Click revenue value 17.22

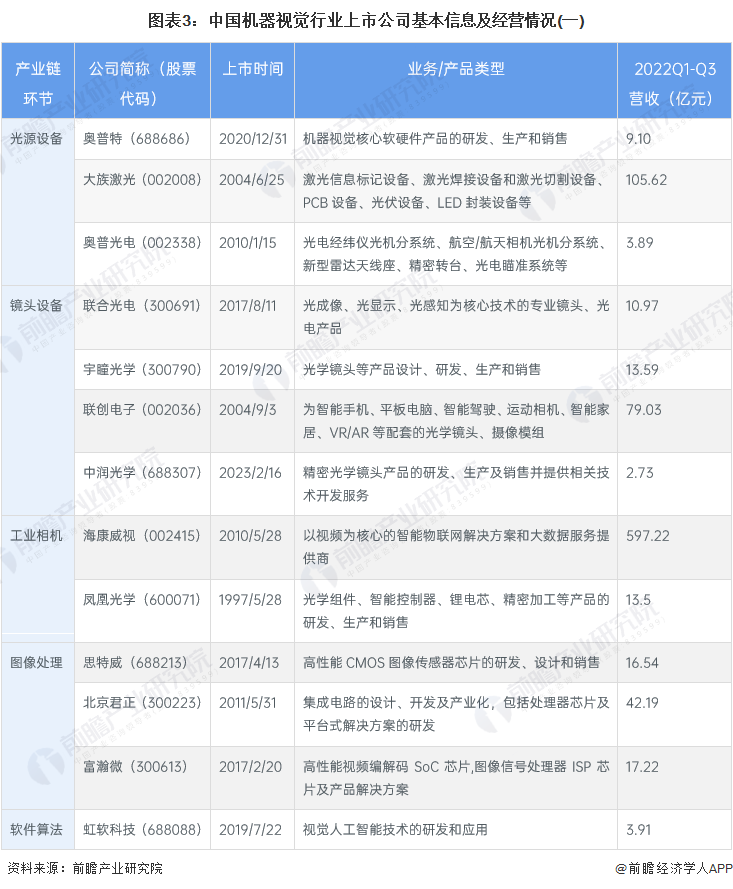point(642,767)
